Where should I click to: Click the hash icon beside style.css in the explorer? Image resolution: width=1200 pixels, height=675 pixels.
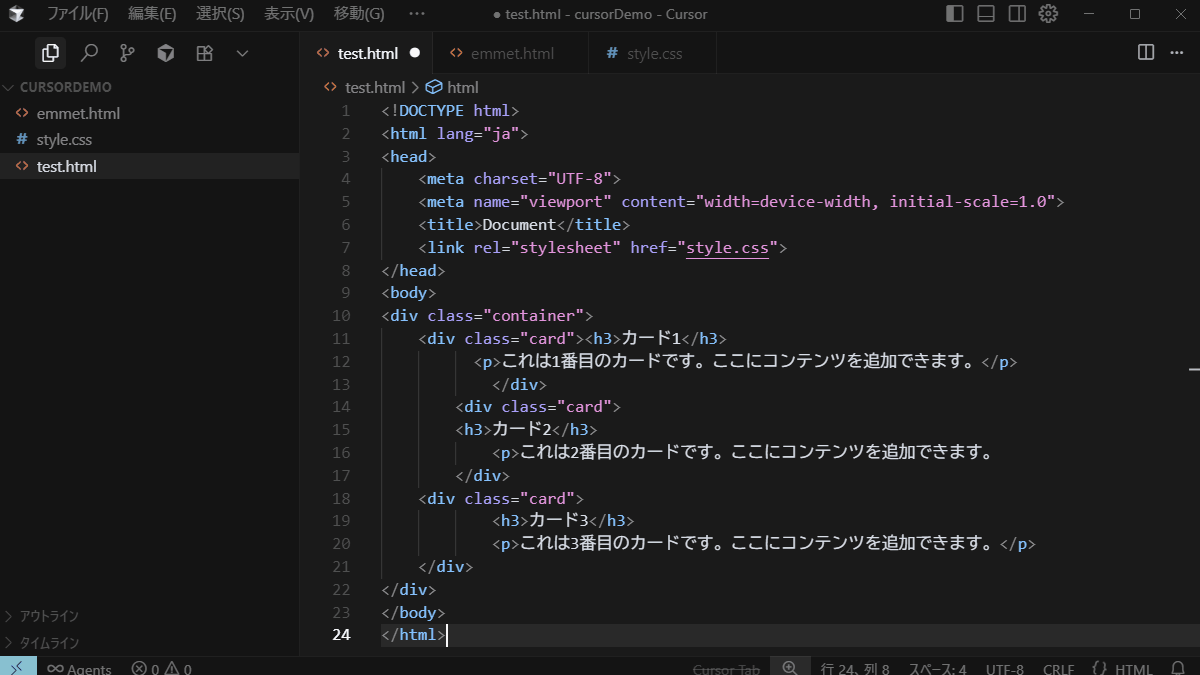[x=22, y=140]
